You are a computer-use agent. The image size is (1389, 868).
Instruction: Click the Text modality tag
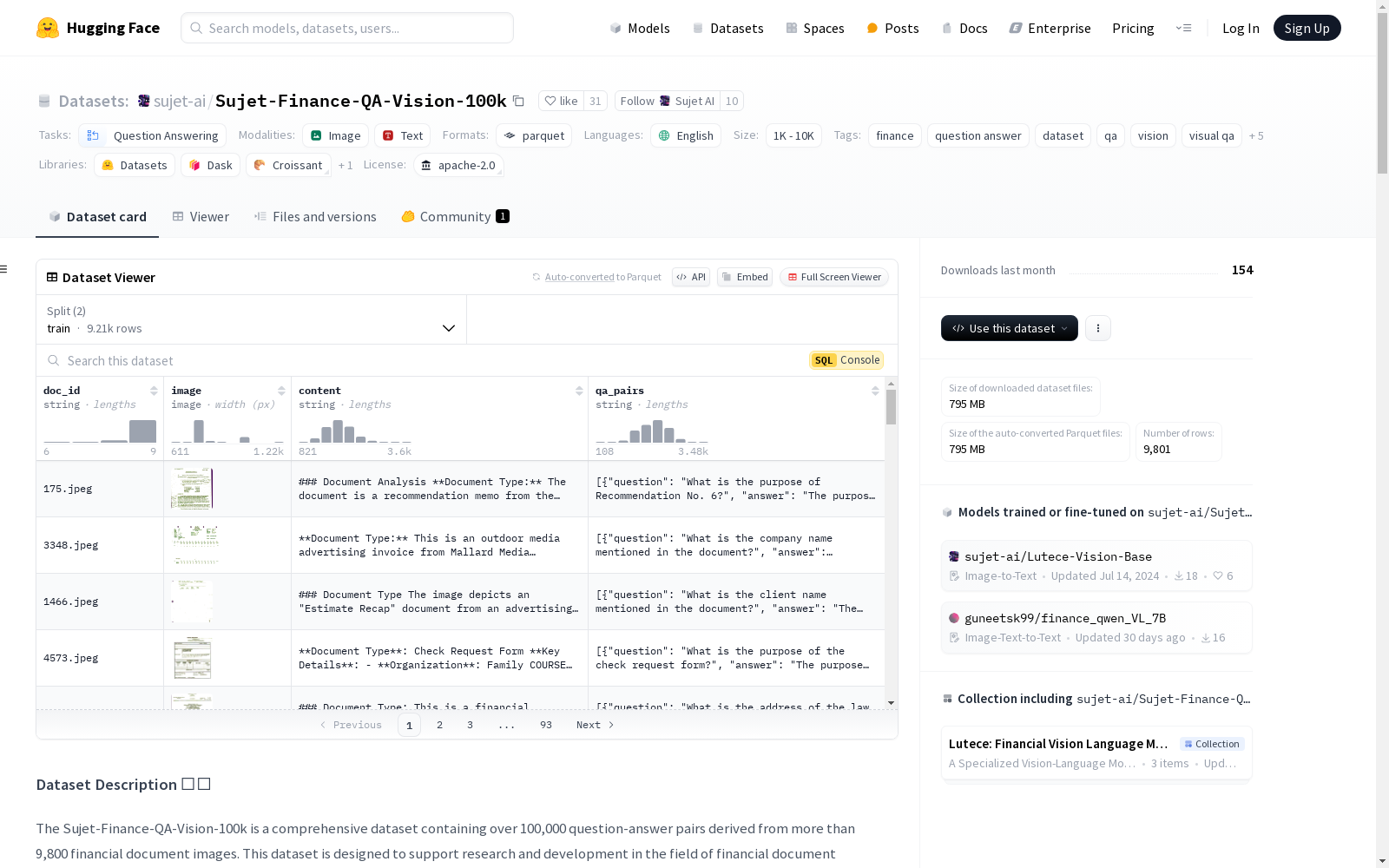pos(403,135)
